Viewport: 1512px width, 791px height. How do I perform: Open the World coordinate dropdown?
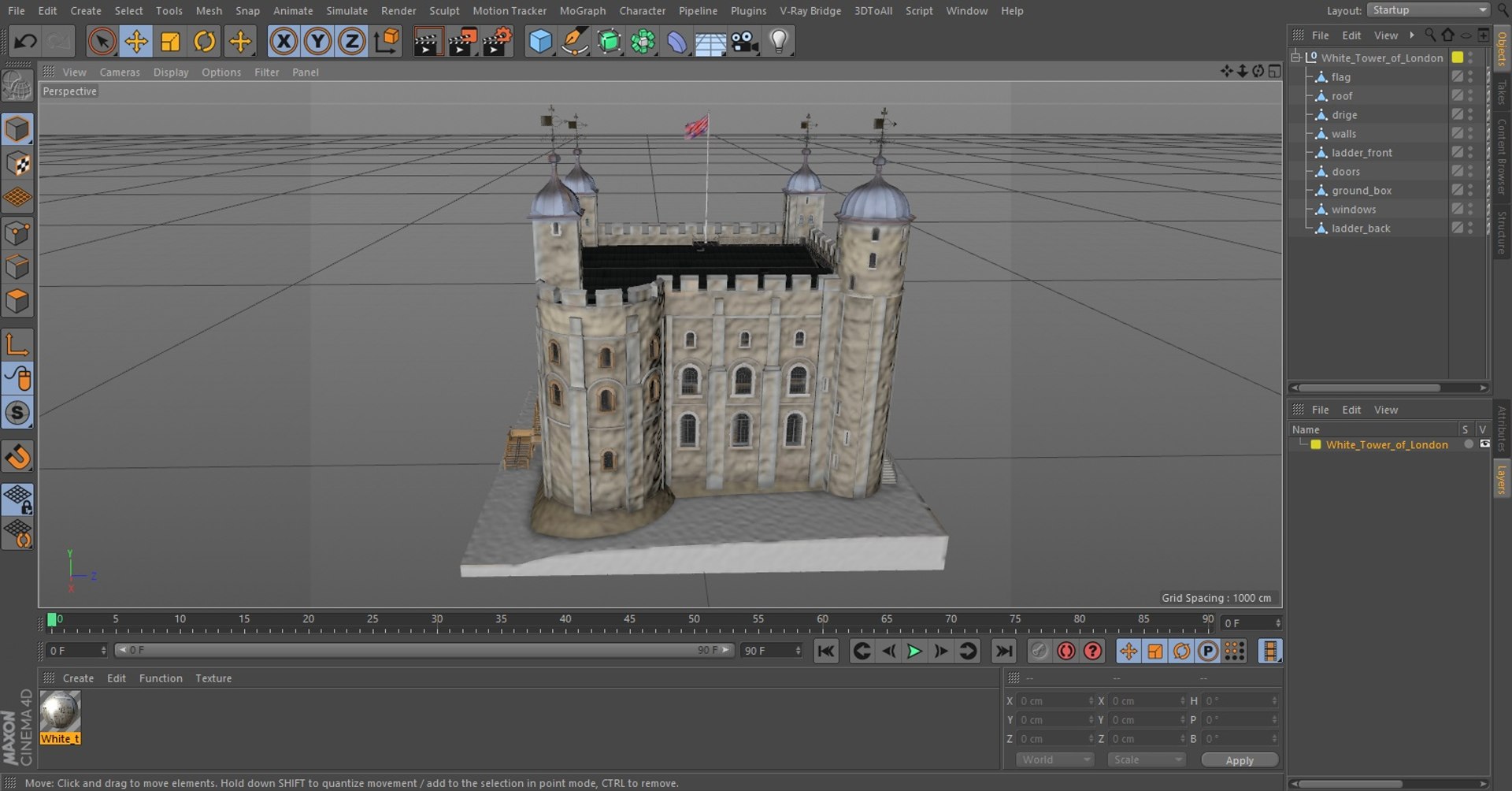1054,760
